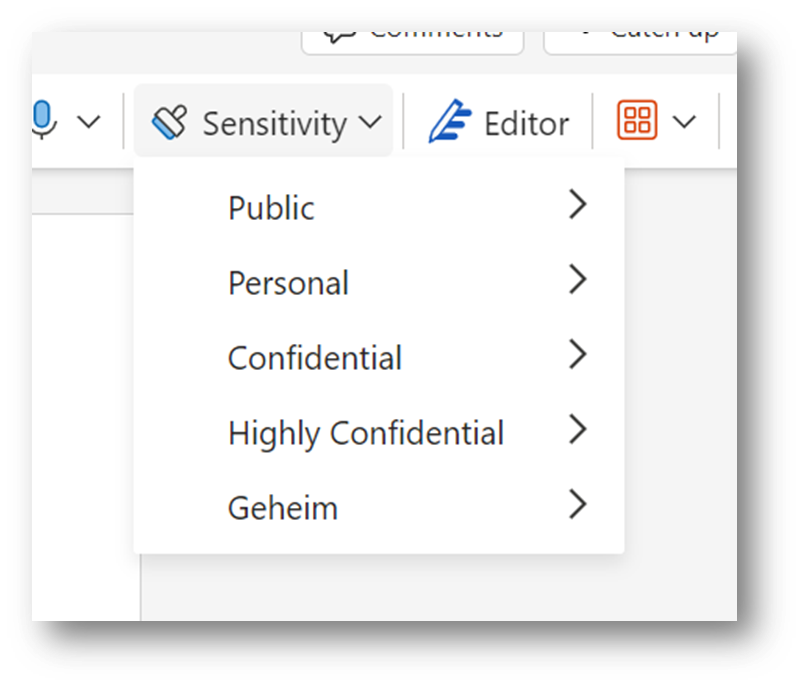Viewport: 802px width, 686px height.
Task: Expand the Public submenu arrow
Action: point(576,206)
